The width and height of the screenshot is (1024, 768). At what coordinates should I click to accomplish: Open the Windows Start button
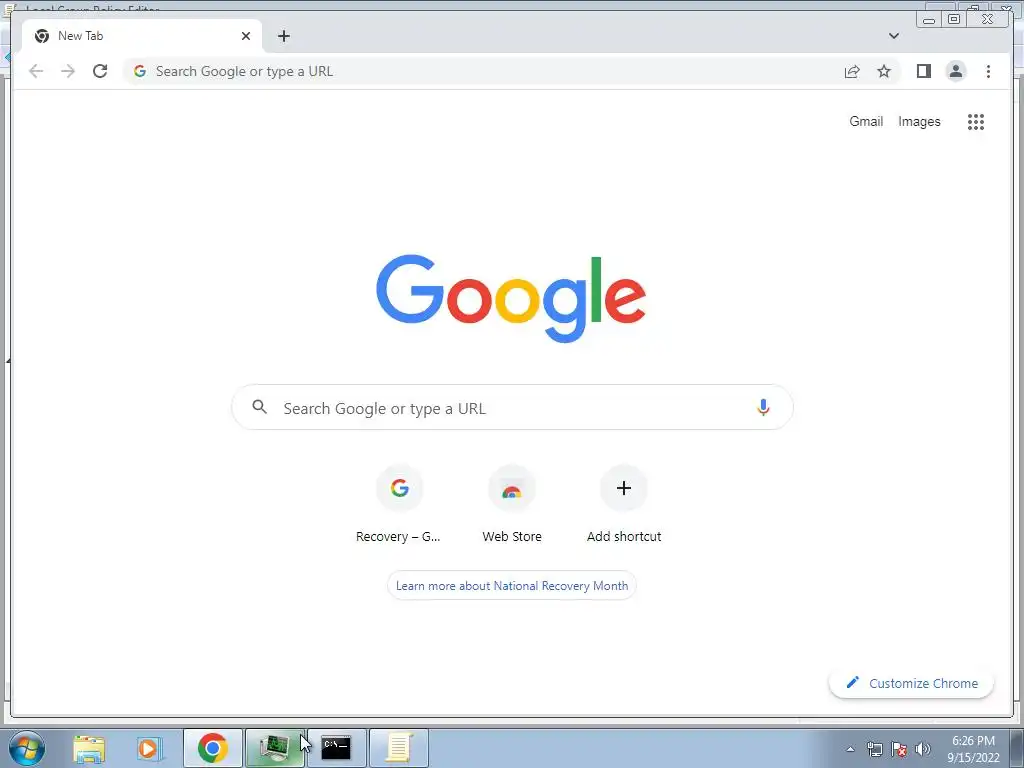[27, 748]
